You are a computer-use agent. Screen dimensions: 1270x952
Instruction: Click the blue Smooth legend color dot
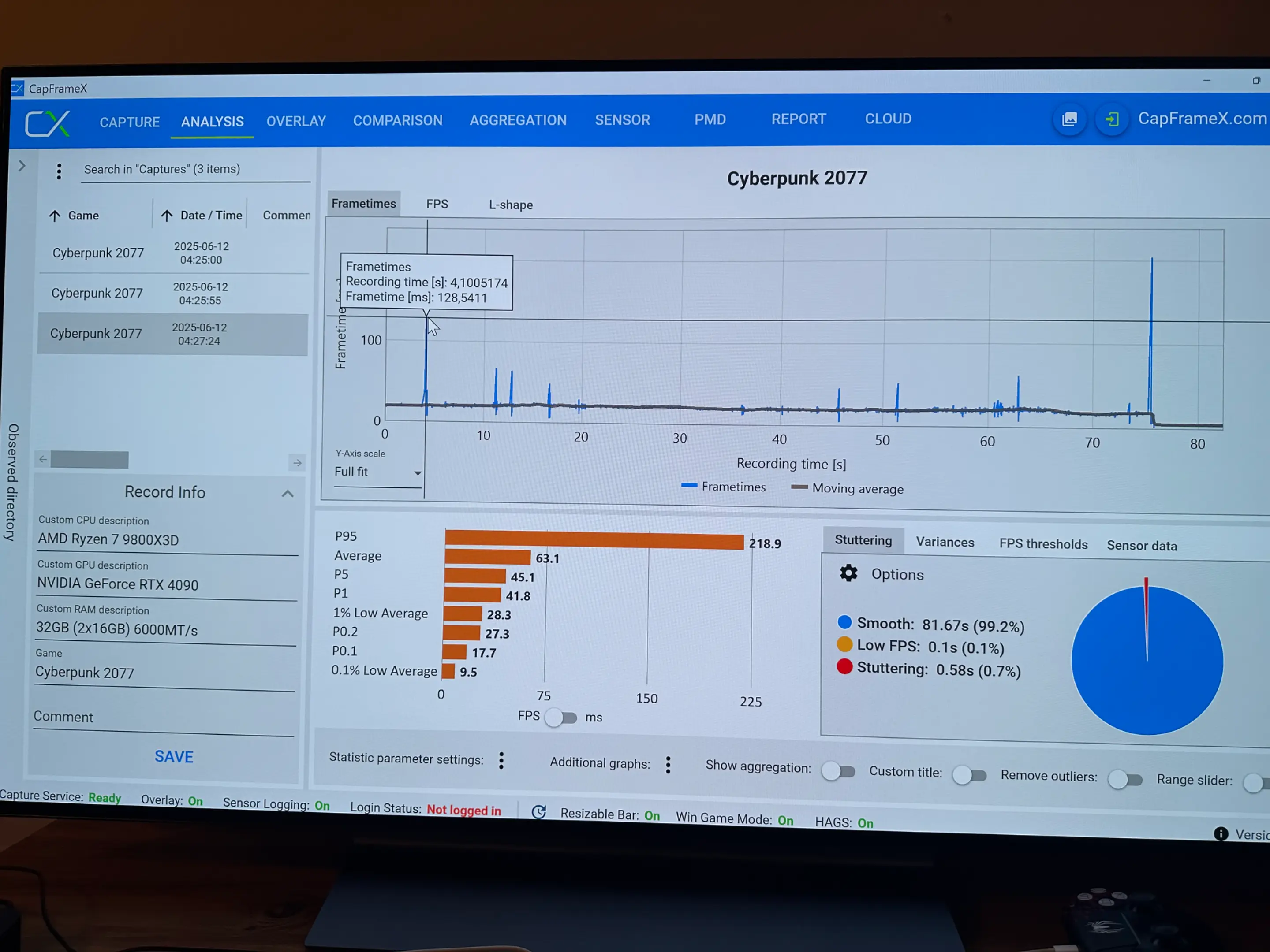(x=844, y=622)
